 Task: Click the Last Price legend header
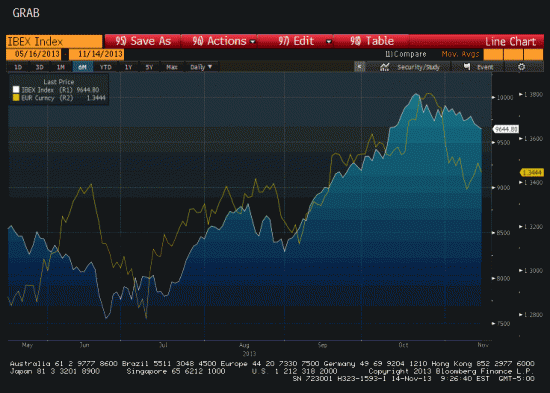[x=59, y=82]
